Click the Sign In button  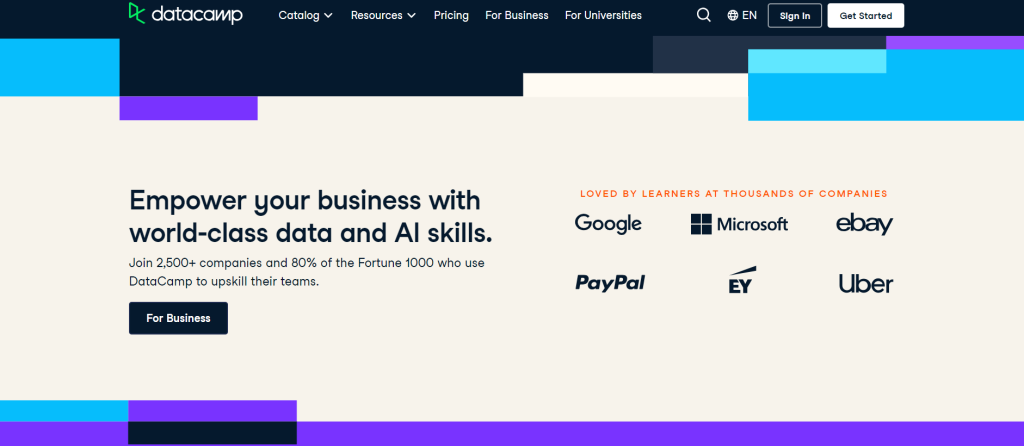click(795, 16)
